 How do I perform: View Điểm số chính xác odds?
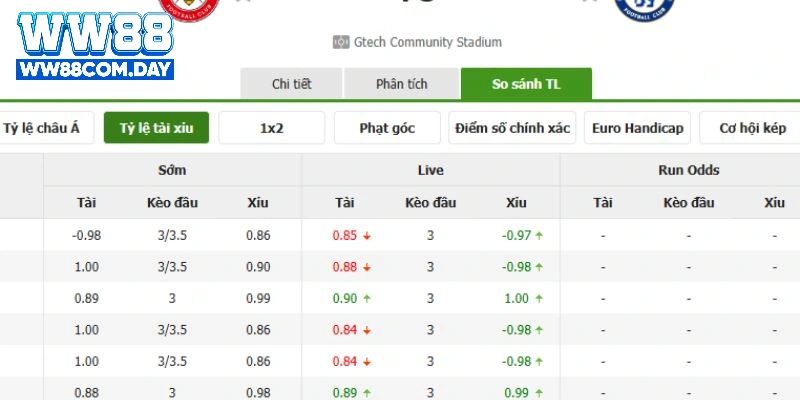point(512,128)
